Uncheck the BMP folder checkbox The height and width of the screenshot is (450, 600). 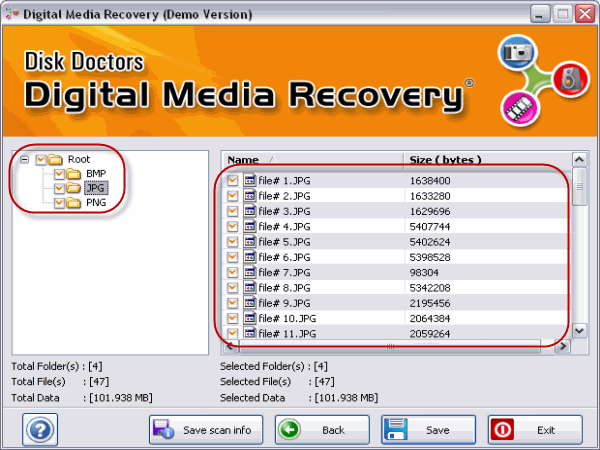[x=59, y=174]
